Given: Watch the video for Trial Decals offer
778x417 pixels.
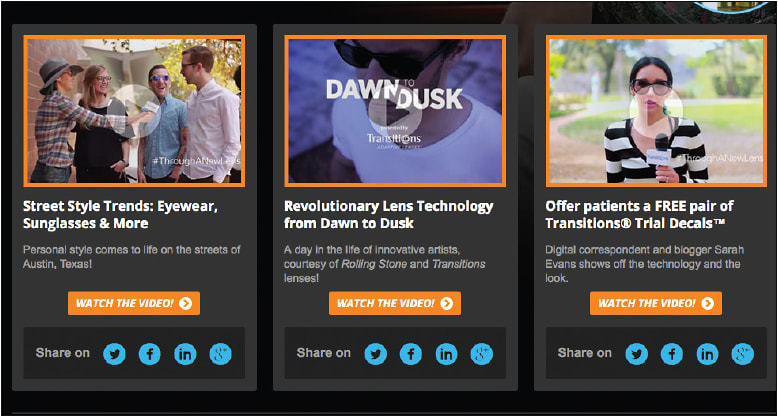Looking at the screenshot, I should pyautogui.click(x=656, y=303).
